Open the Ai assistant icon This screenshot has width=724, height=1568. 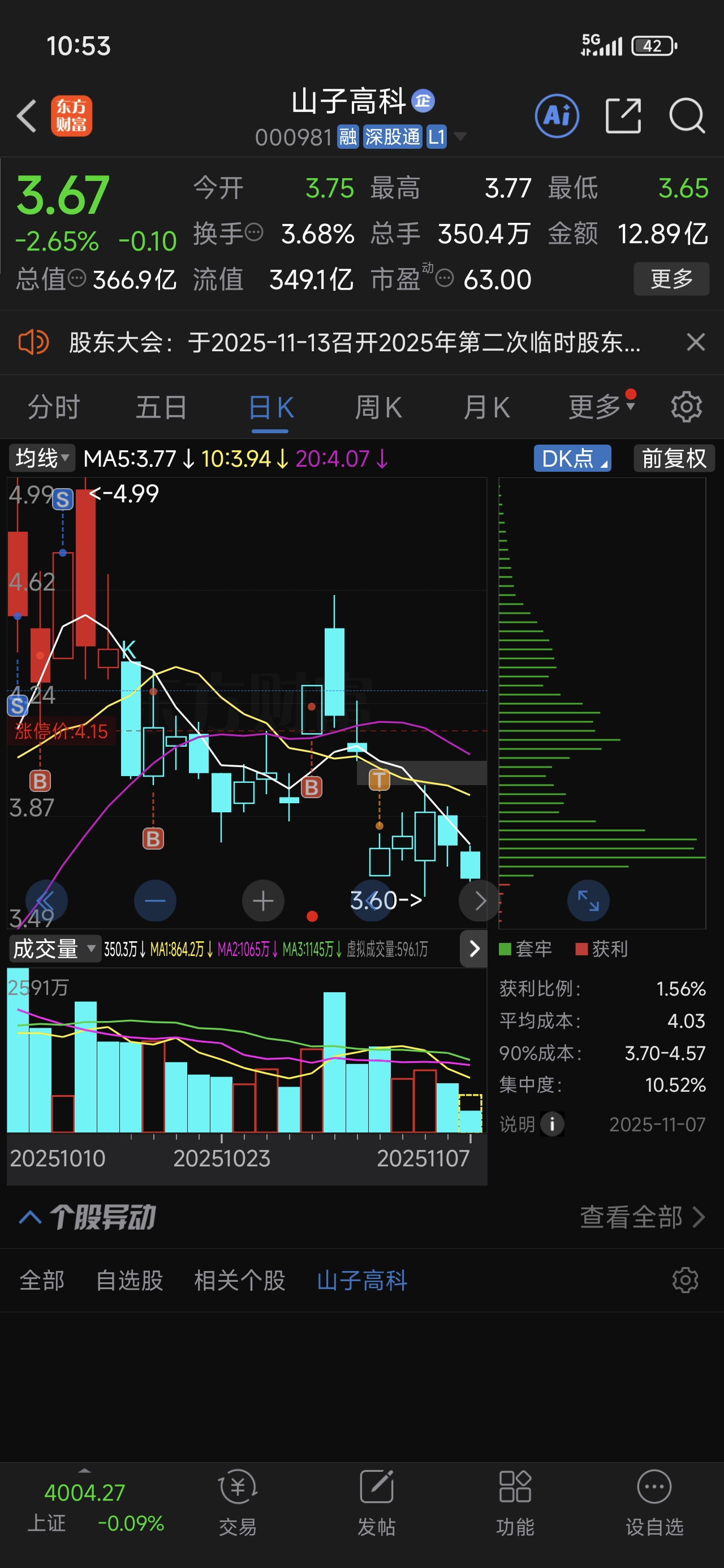point(557,115)
